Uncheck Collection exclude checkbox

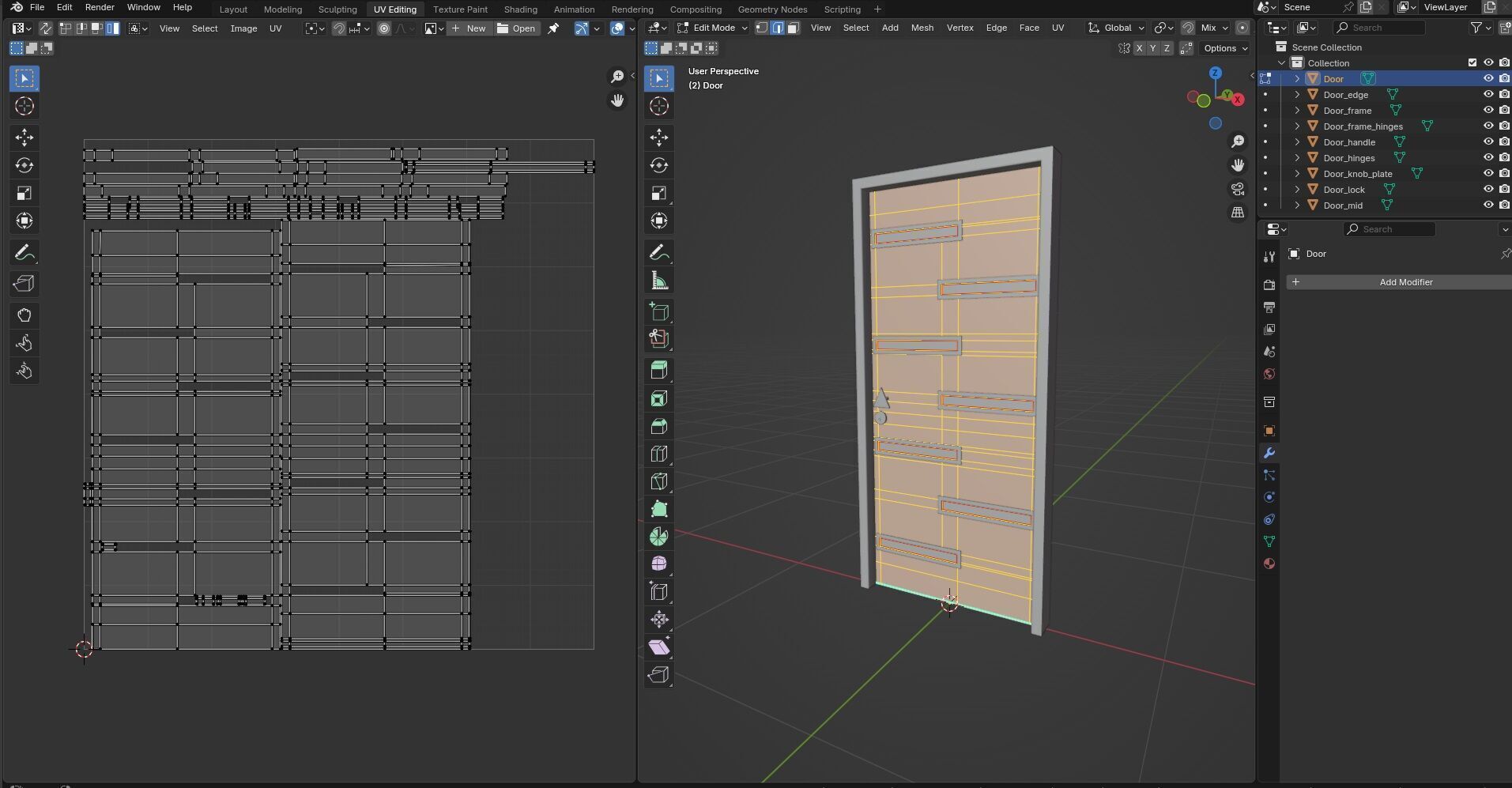tap(1472, 62)
